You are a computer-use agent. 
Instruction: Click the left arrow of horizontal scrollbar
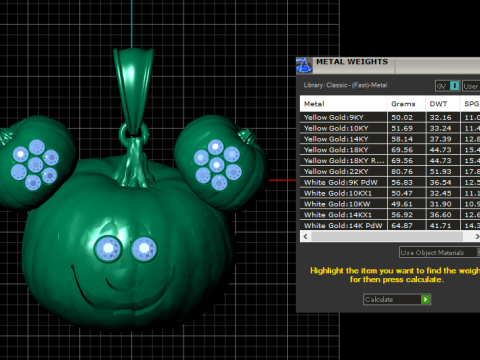click(305, 236)
